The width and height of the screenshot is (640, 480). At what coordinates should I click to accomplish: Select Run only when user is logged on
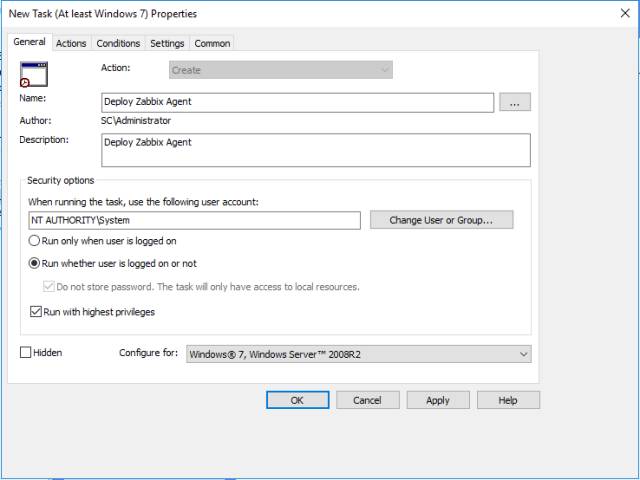(36, 241)
